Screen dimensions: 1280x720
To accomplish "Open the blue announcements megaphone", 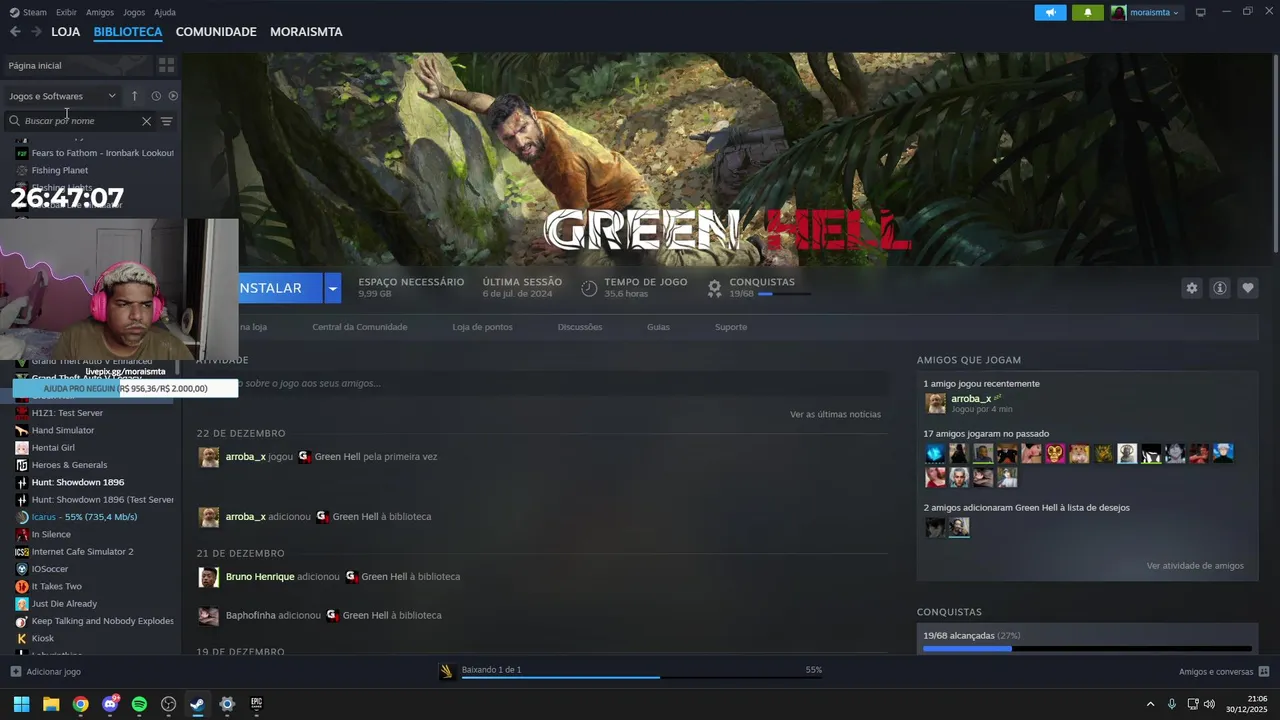I will pyautogui.click(x=1050, y=12).
